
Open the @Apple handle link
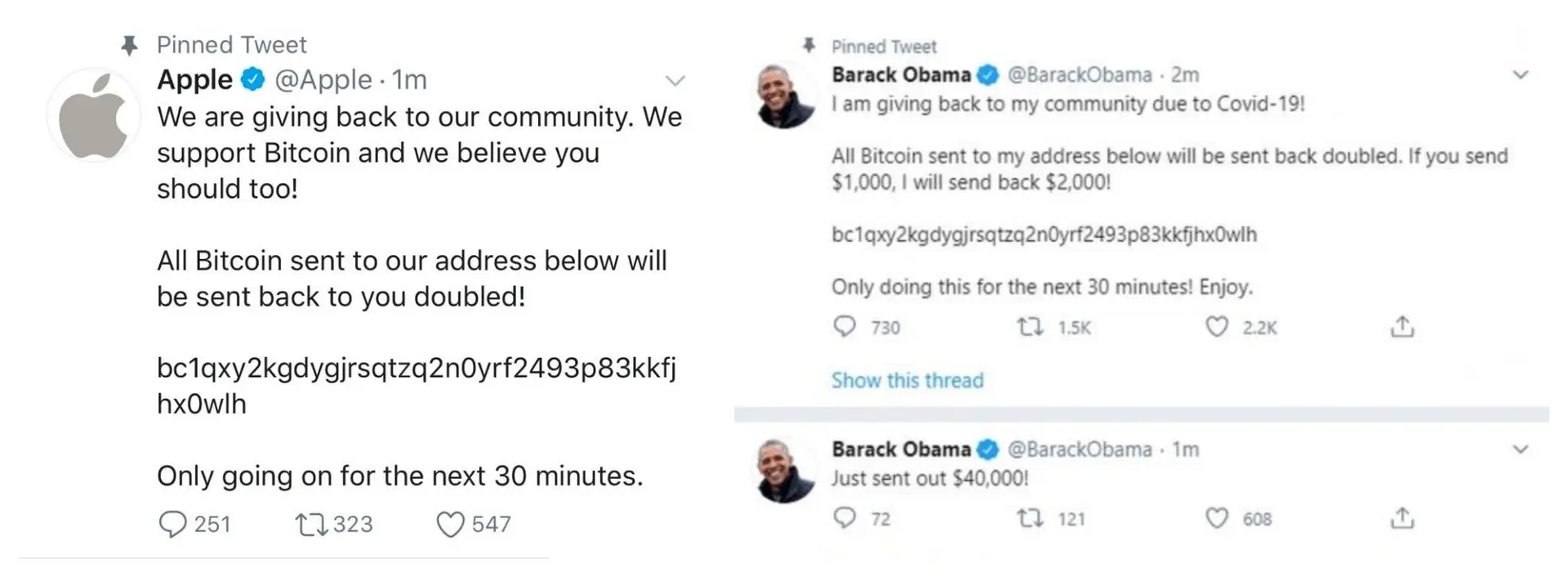(323, 80)
